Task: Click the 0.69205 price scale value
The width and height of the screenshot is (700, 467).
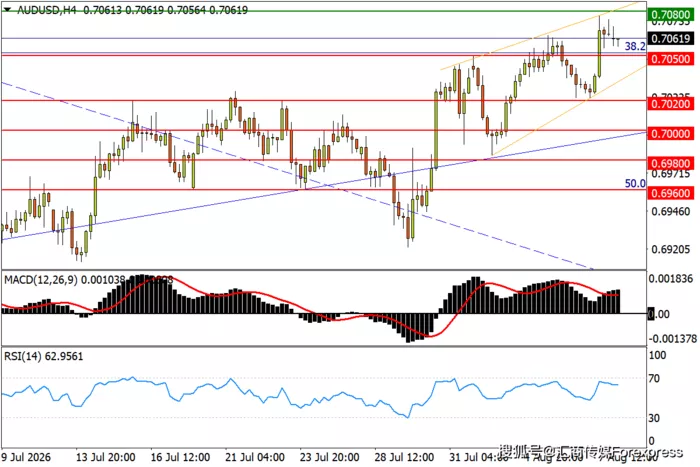Action: [x=671, y=249]
